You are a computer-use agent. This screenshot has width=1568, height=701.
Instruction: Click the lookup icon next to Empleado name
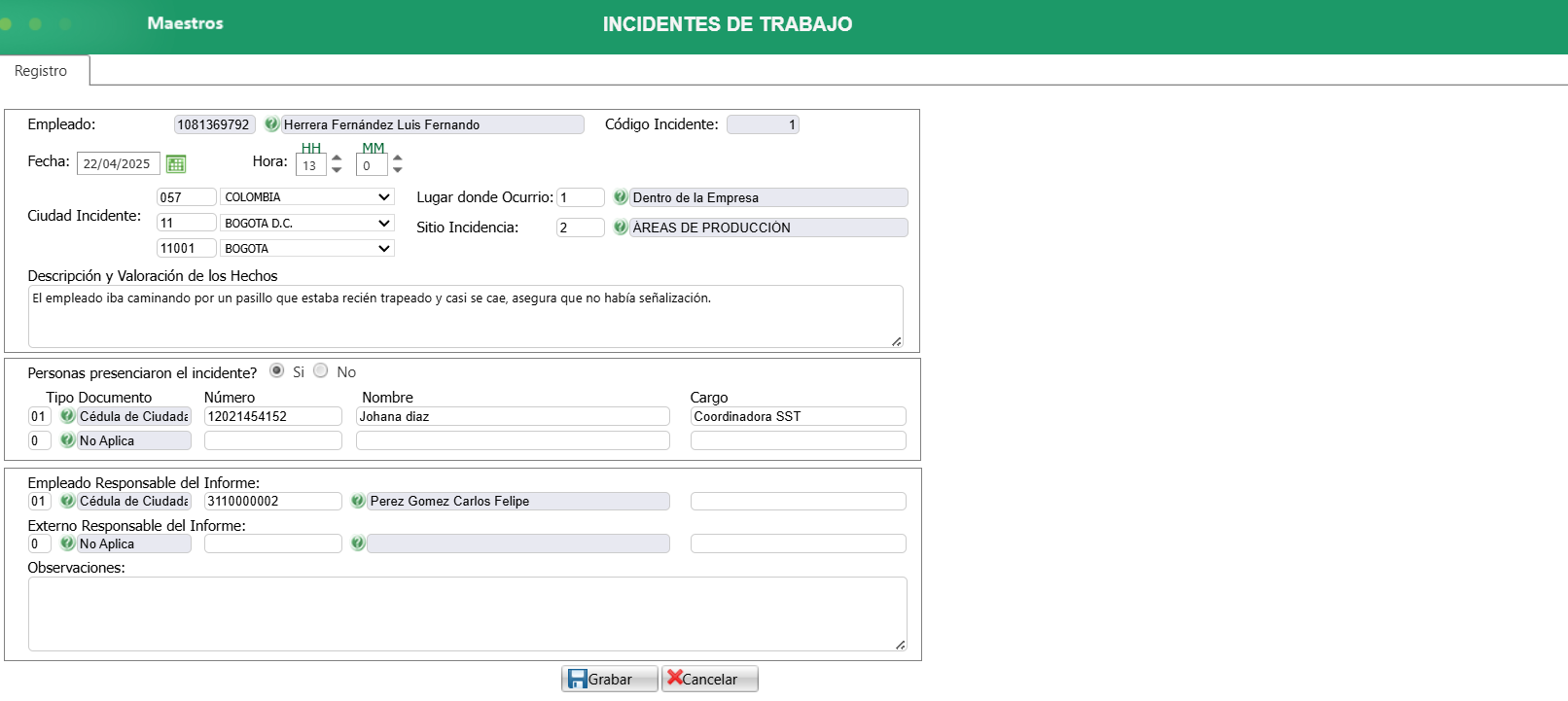271,124
